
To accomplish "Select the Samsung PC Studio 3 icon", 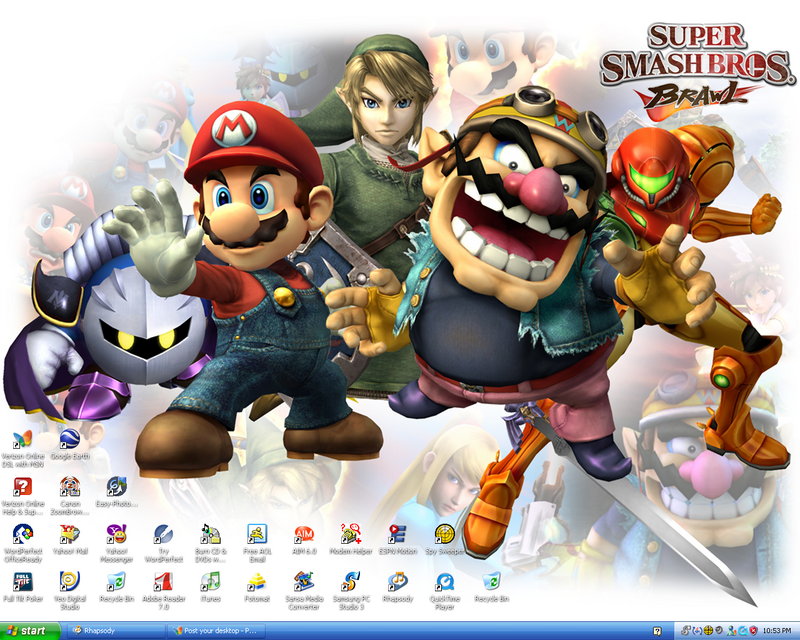I will [352, 591].
